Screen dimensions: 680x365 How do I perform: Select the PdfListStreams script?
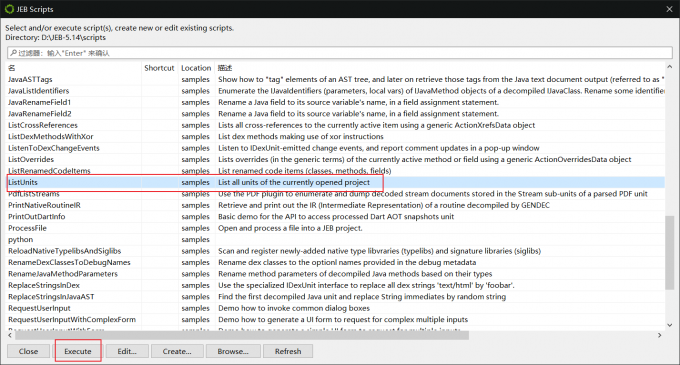pos(33,194)
